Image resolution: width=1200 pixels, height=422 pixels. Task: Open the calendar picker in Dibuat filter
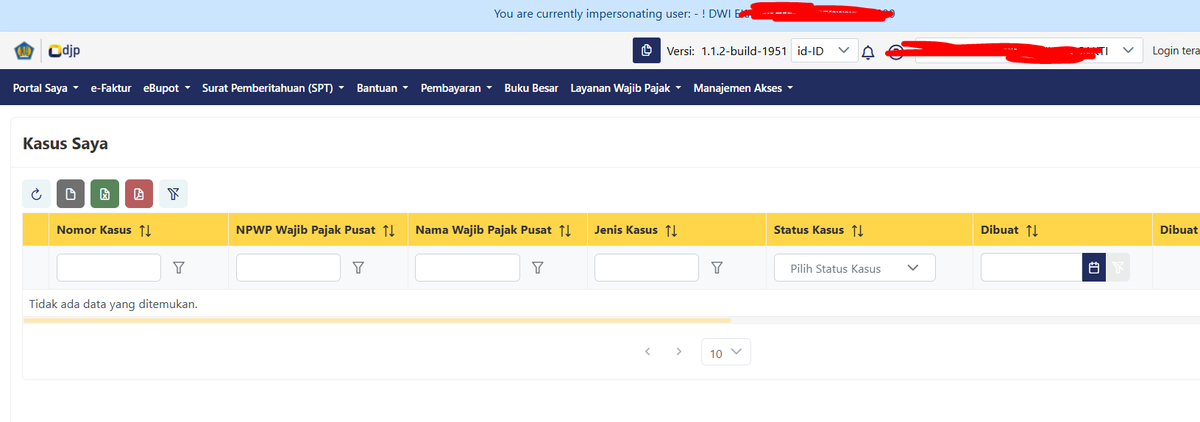click(x=1094, y=268)
